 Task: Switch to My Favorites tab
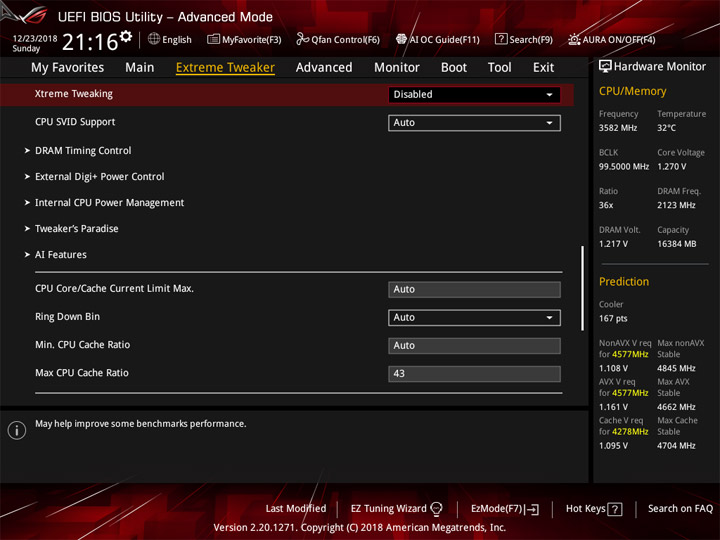click(68, 68)
